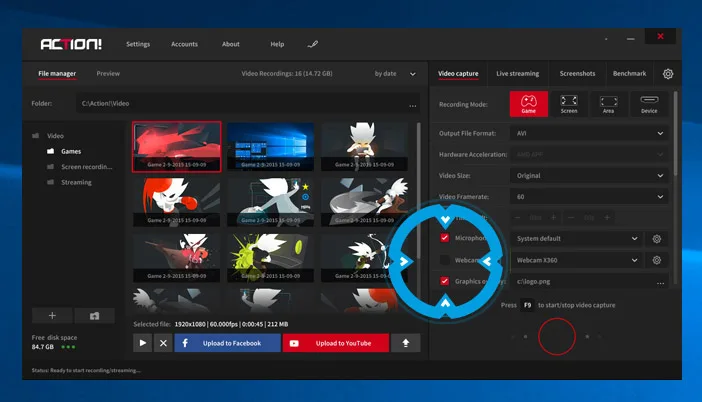Select the green splash character thumbnail
702x402 pixels.
[x=270, y=257]
